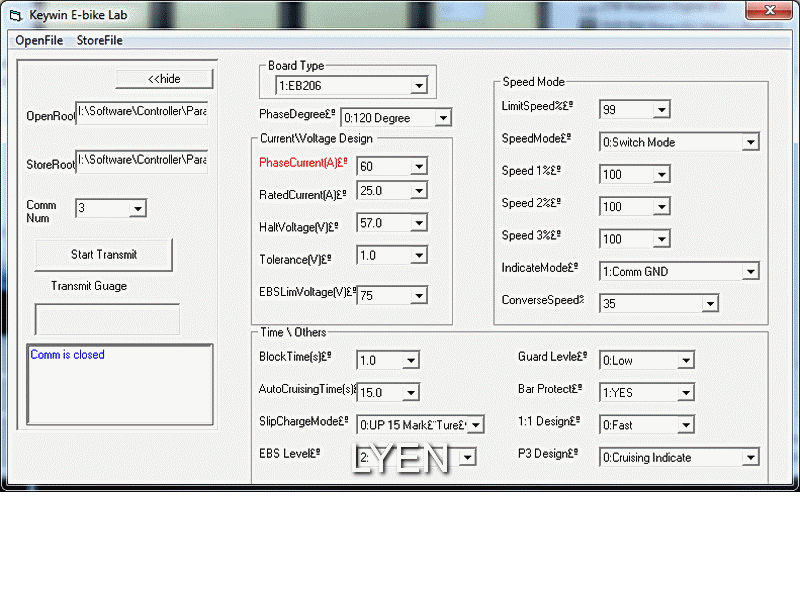
Task: Click the Transmit Guage label
Action: point(89,286)
